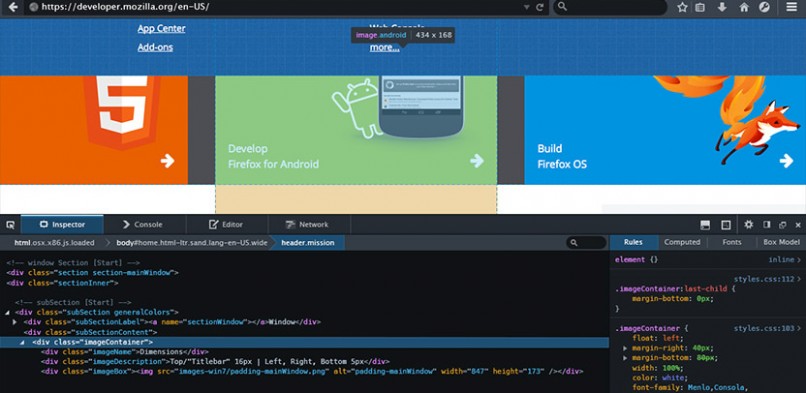Go back with the browser back arrow
806x393 pixels.
point(13,7)
